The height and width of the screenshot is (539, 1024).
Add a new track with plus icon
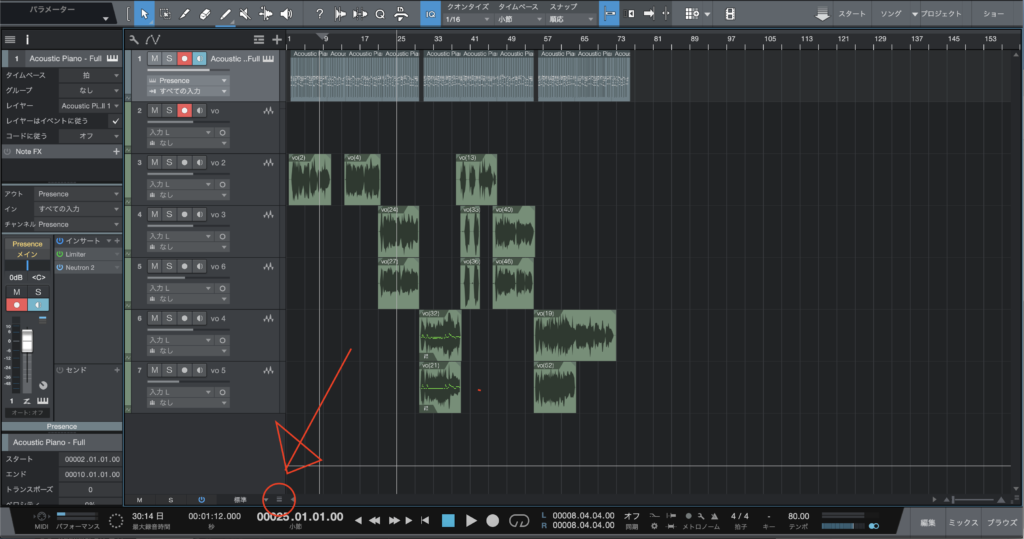[277, 39]
